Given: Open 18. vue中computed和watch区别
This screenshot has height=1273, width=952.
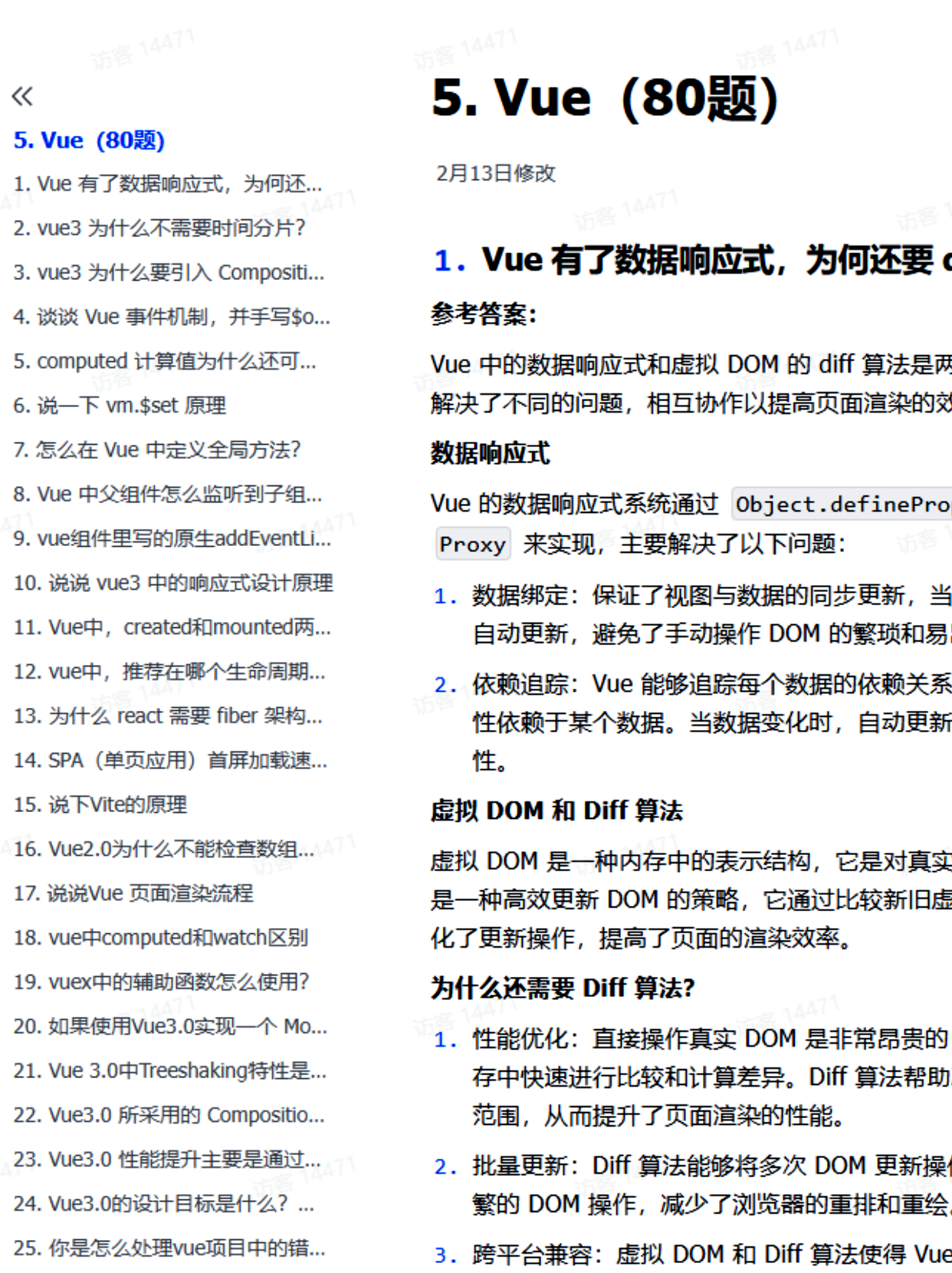Looking at the screenshot, I should [x=161, y=938].
